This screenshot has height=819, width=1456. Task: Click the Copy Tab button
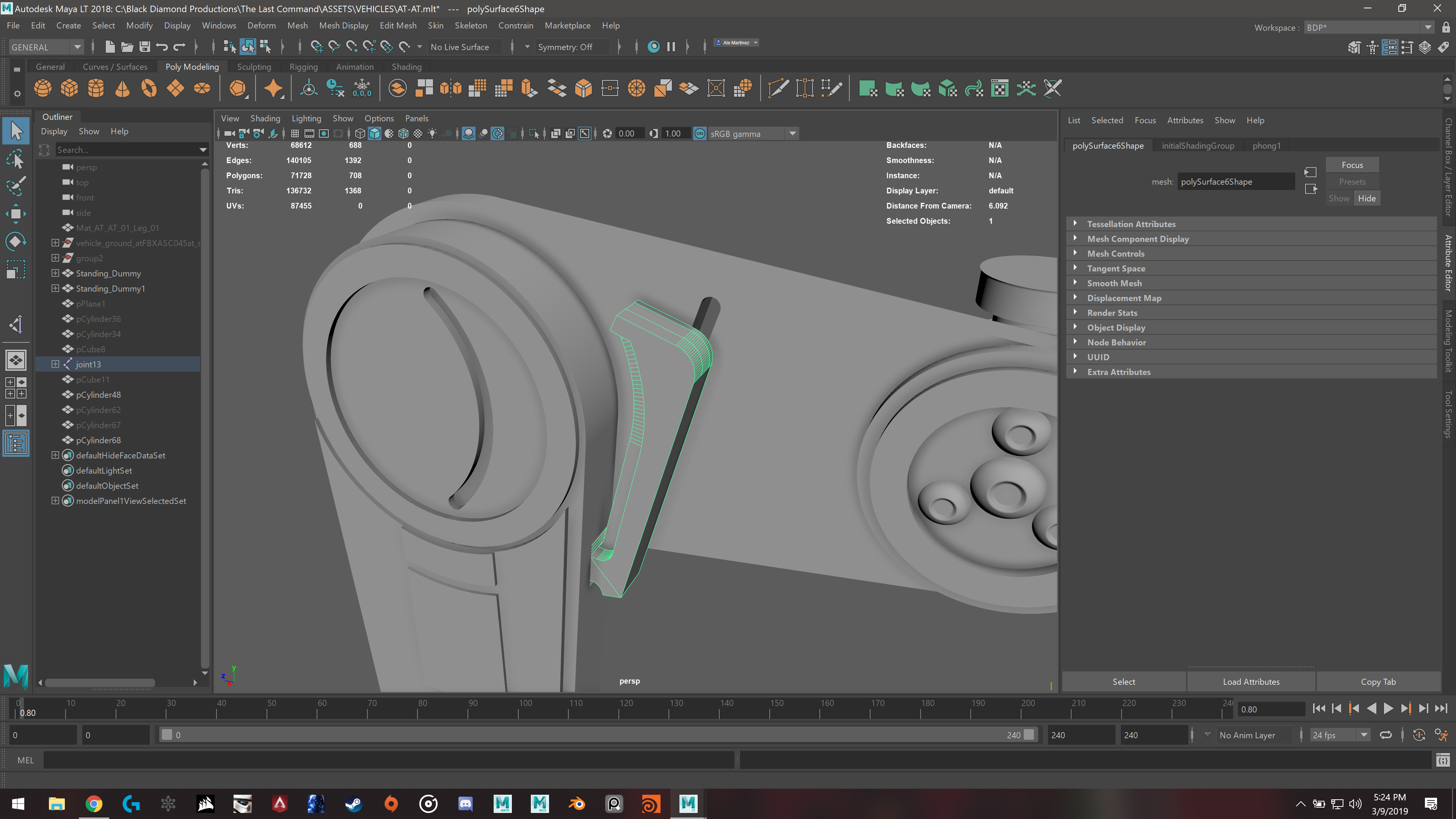[x=1378, y=682]
